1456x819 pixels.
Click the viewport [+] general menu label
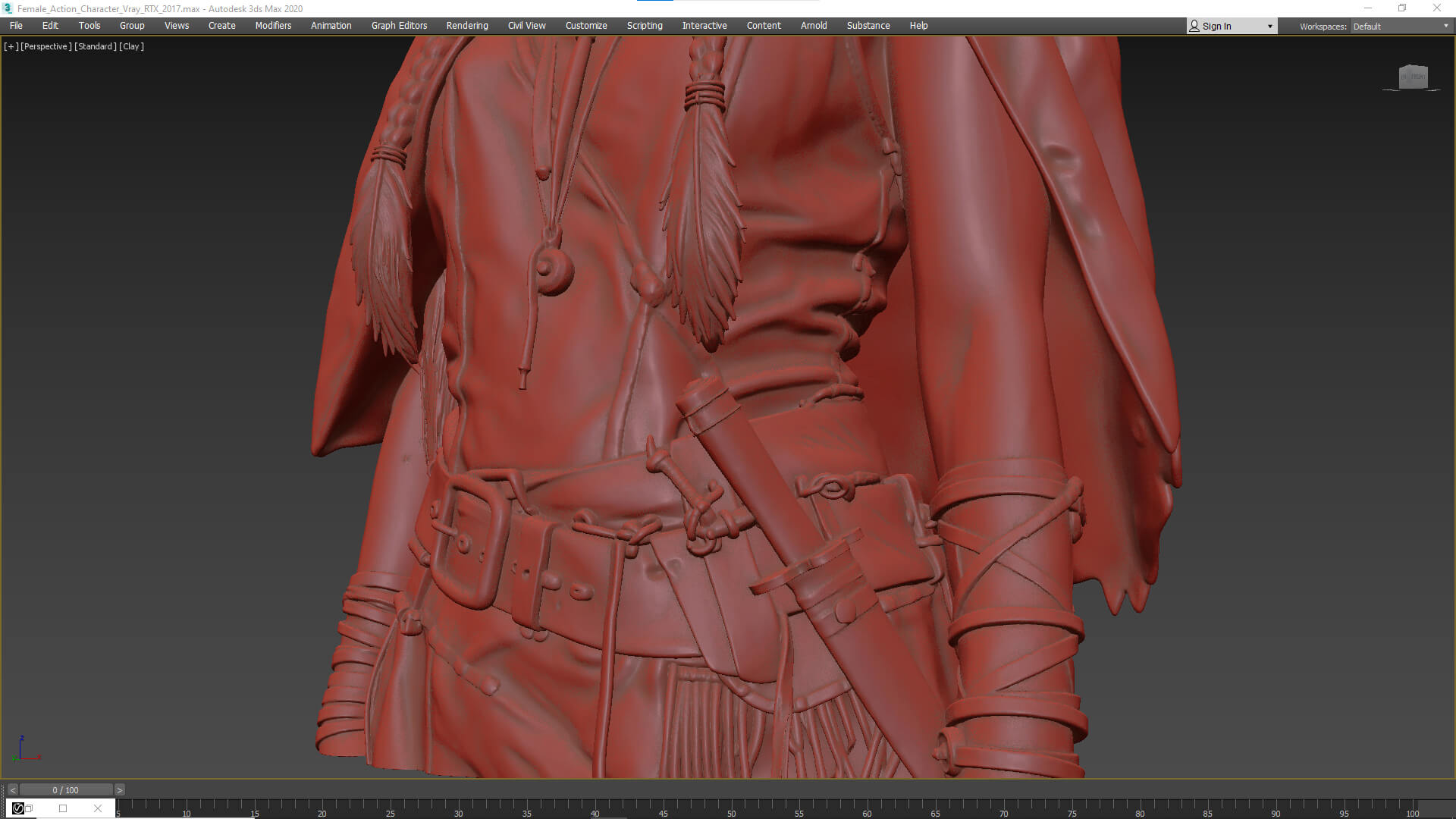pos(11,46)
